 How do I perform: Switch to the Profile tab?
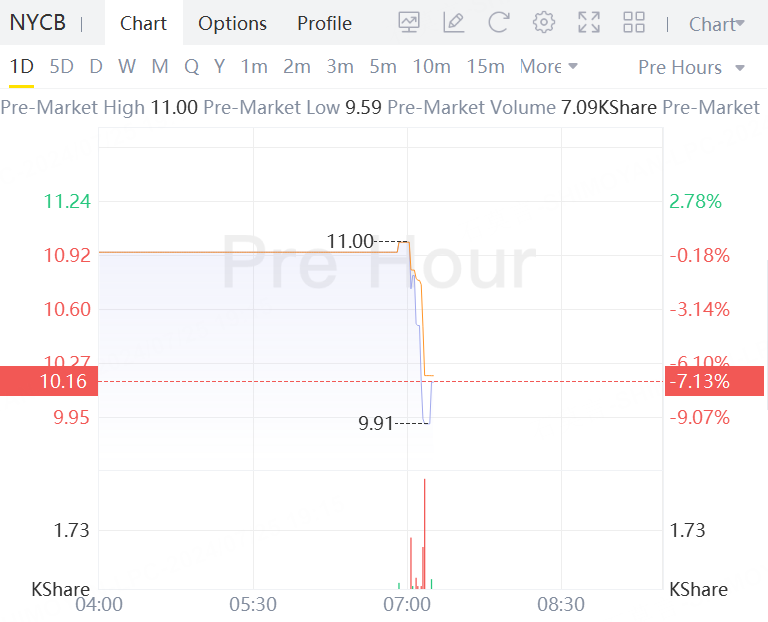(x=324, y=23)
